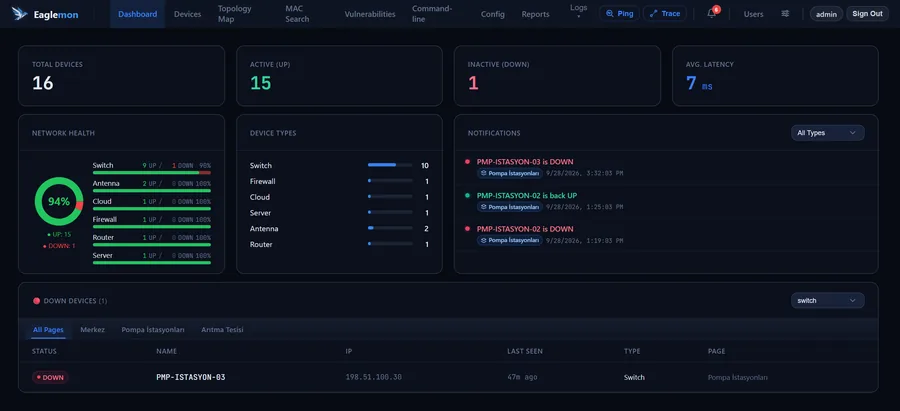Click the Antenna row in Device Types
900x411 pixels.
pos(339,228)
